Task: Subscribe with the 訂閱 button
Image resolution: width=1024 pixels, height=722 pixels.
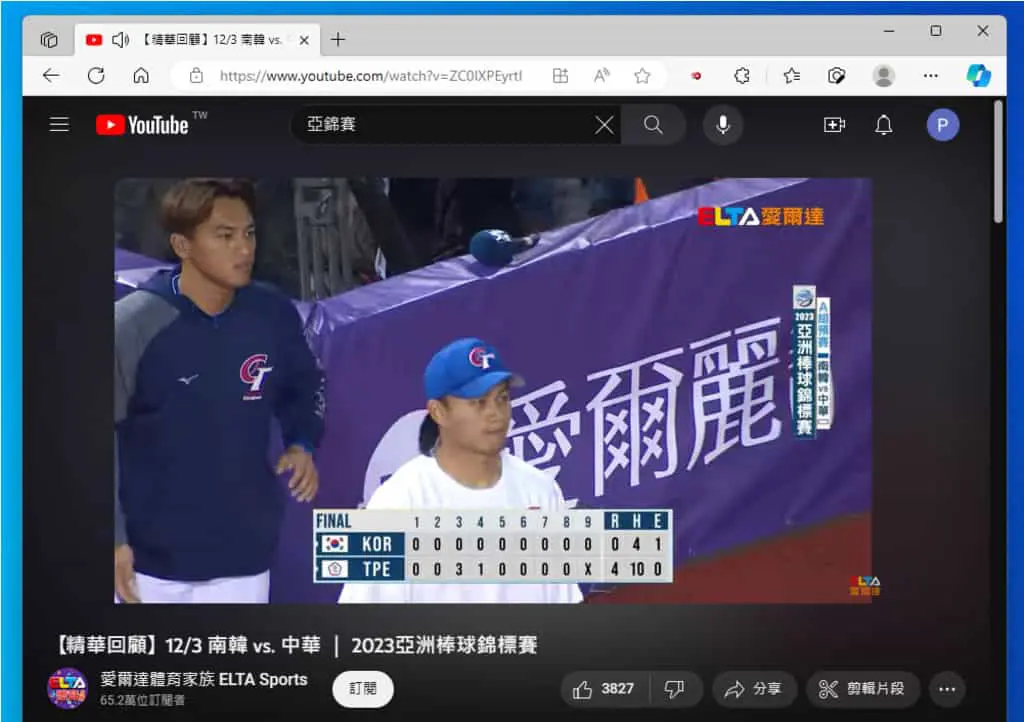Action: [362, 689]
